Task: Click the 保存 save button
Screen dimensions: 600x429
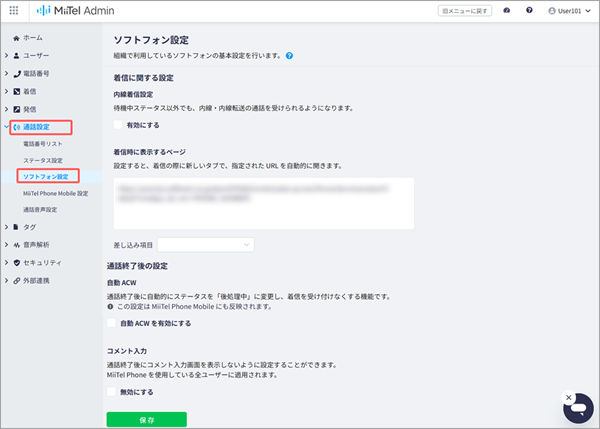Action: point(147,419)
